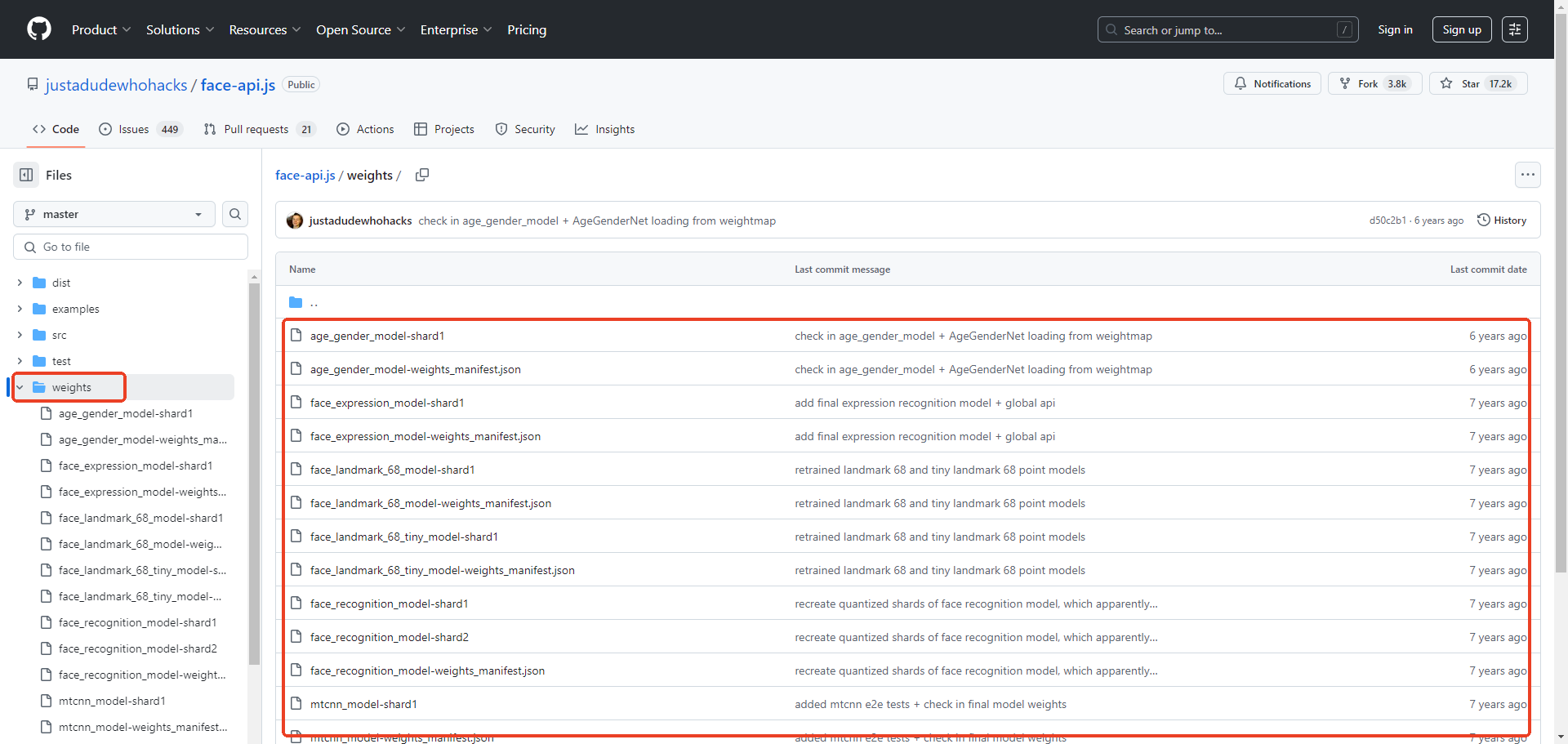Viewport: 1568px width, 744px height.
Task: Open face_expression_model-shard1 in file list
Action: [x=387, y=403]
